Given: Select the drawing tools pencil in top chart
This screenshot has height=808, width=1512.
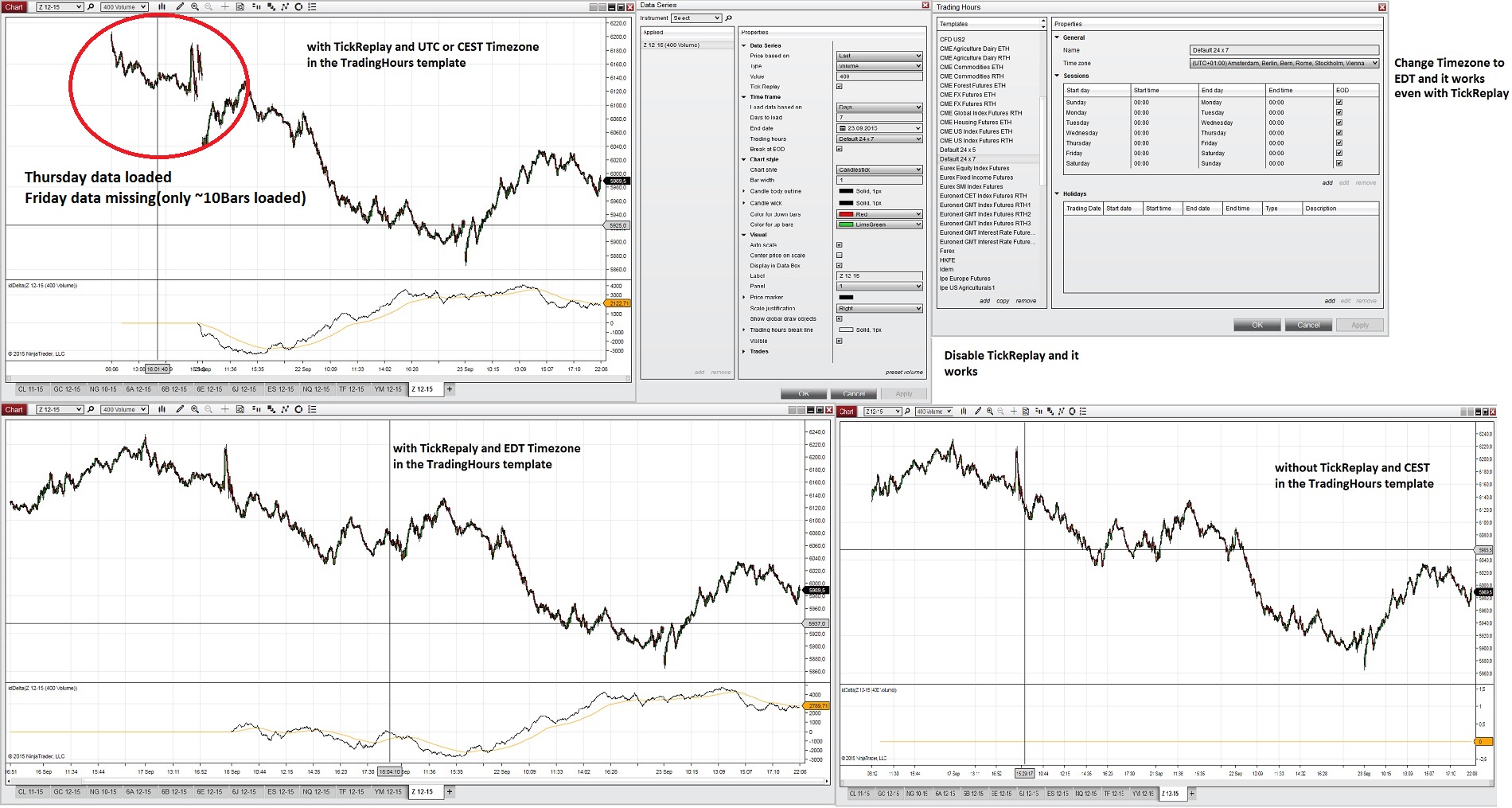Looking at the screenshot, I should coord(180,7).
